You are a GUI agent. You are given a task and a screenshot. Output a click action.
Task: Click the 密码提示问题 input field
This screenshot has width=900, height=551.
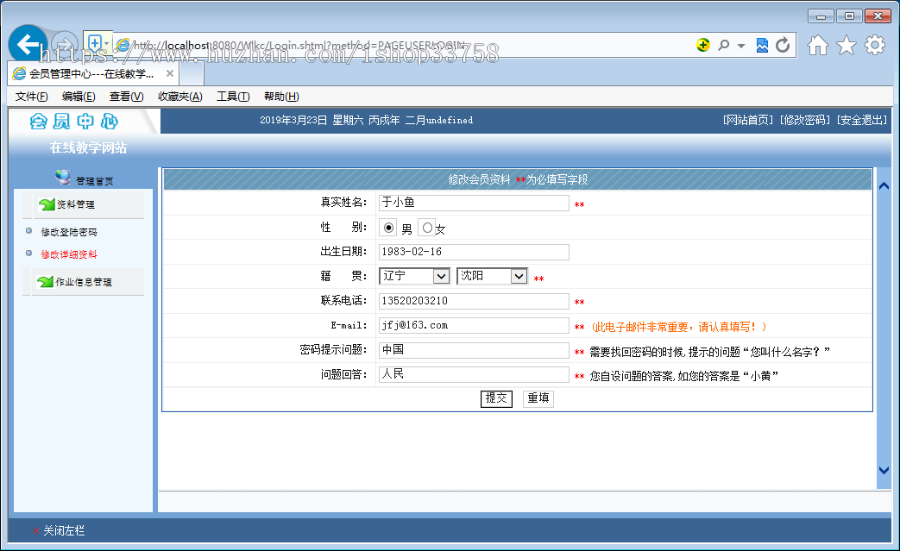click(x=474, y=350)
